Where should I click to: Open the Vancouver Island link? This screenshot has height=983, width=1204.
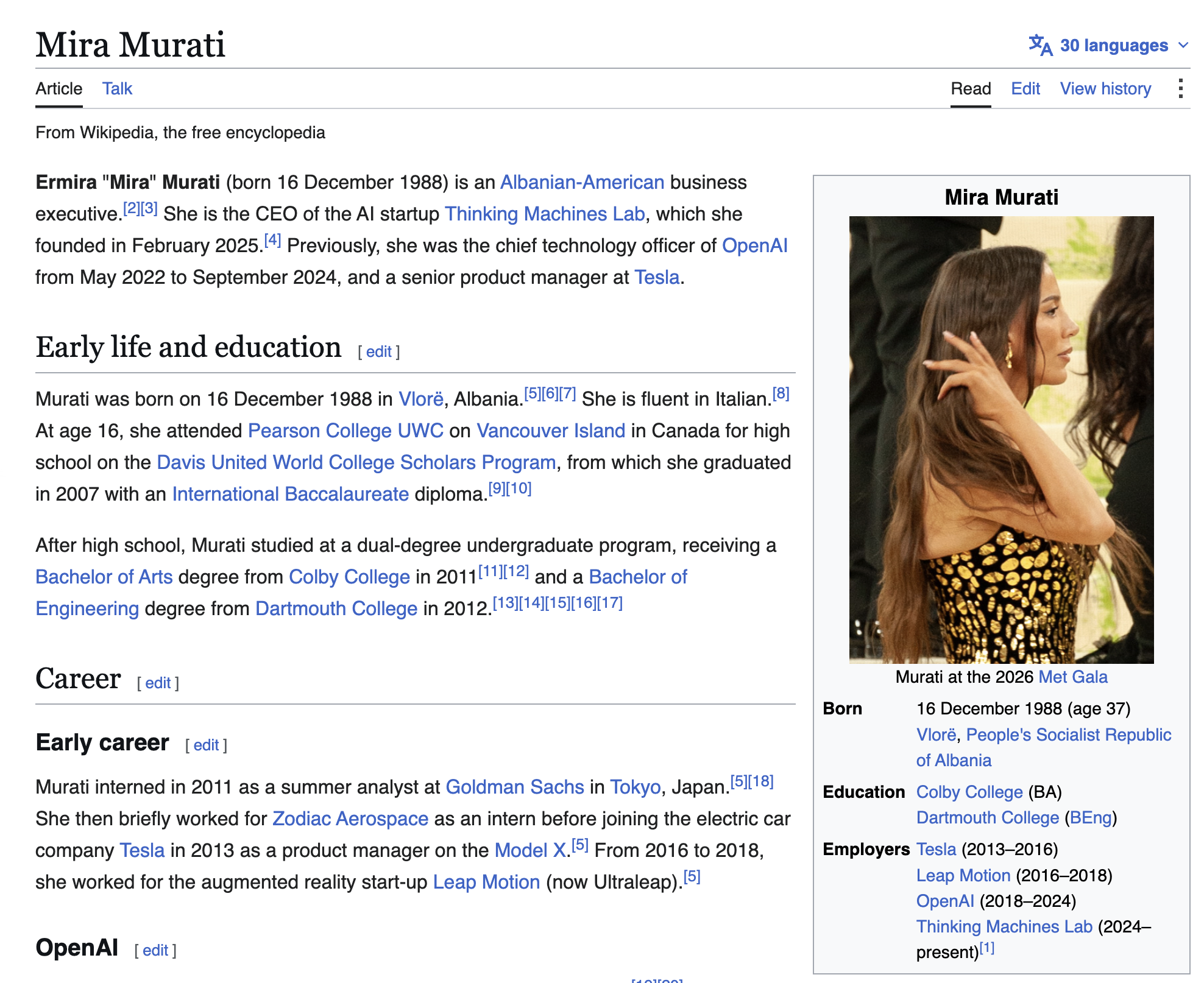click(551, 431)
